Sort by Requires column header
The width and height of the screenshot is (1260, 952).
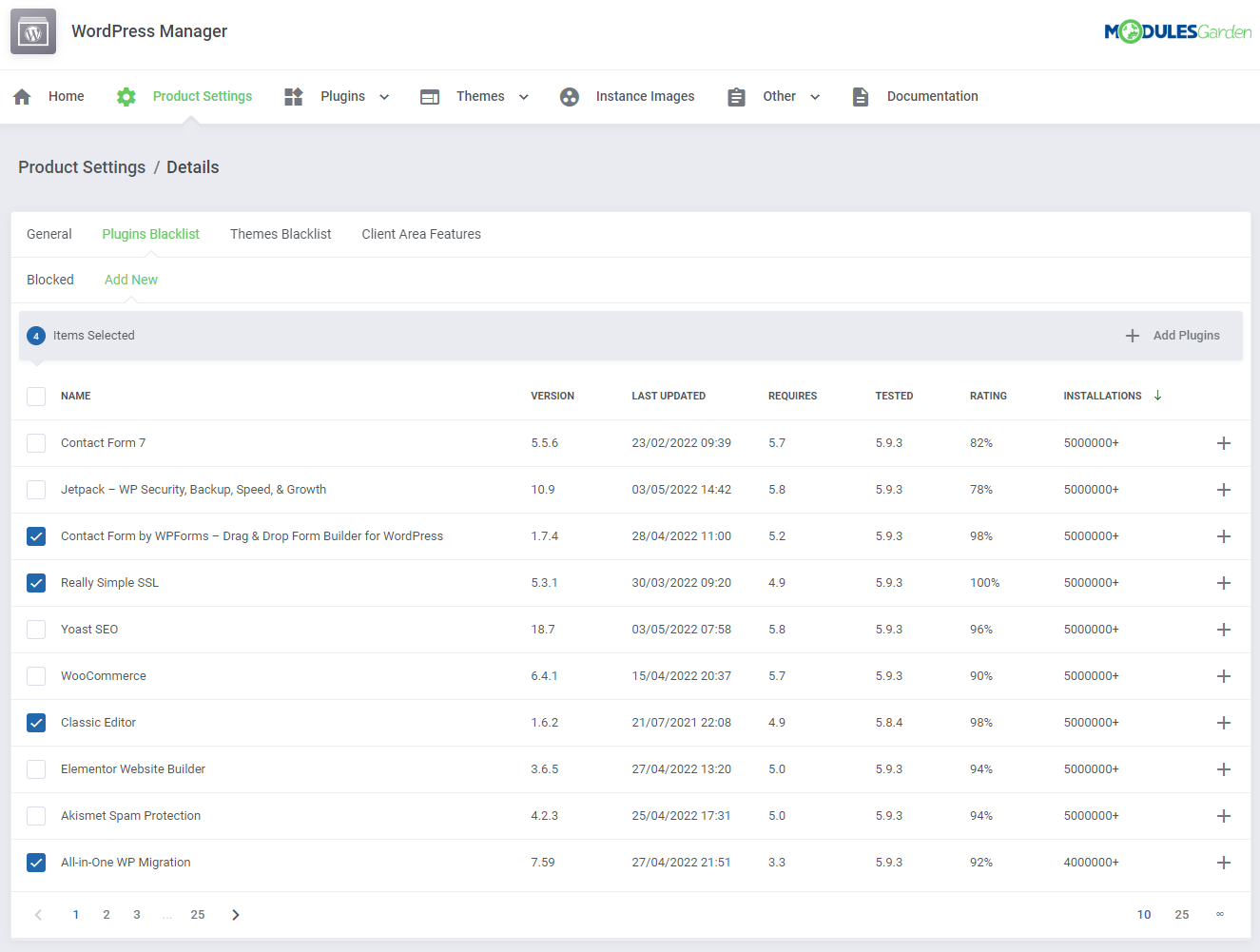pyautogui.click(x=792, y=396)
